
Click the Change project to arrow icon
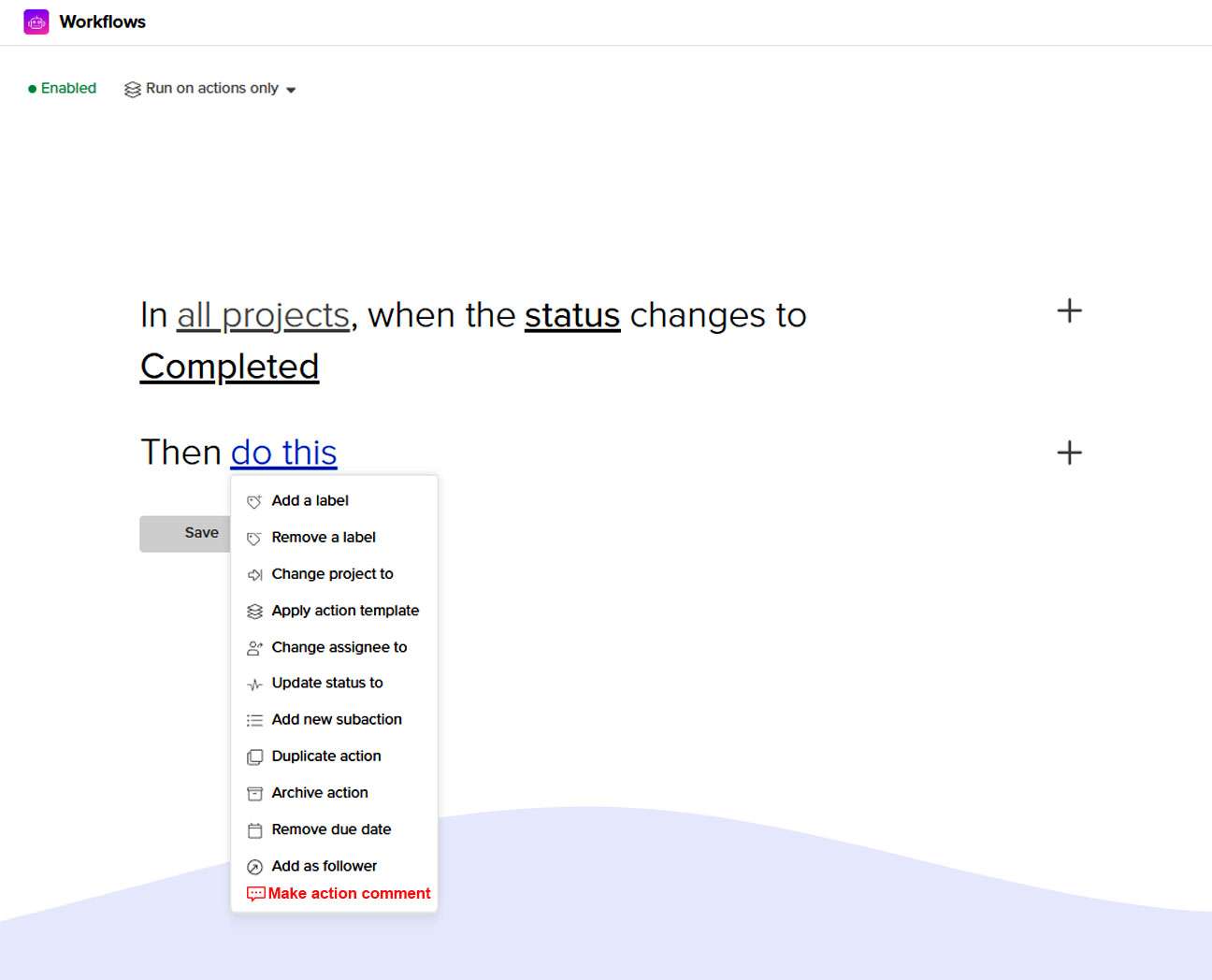coord(254,575)
